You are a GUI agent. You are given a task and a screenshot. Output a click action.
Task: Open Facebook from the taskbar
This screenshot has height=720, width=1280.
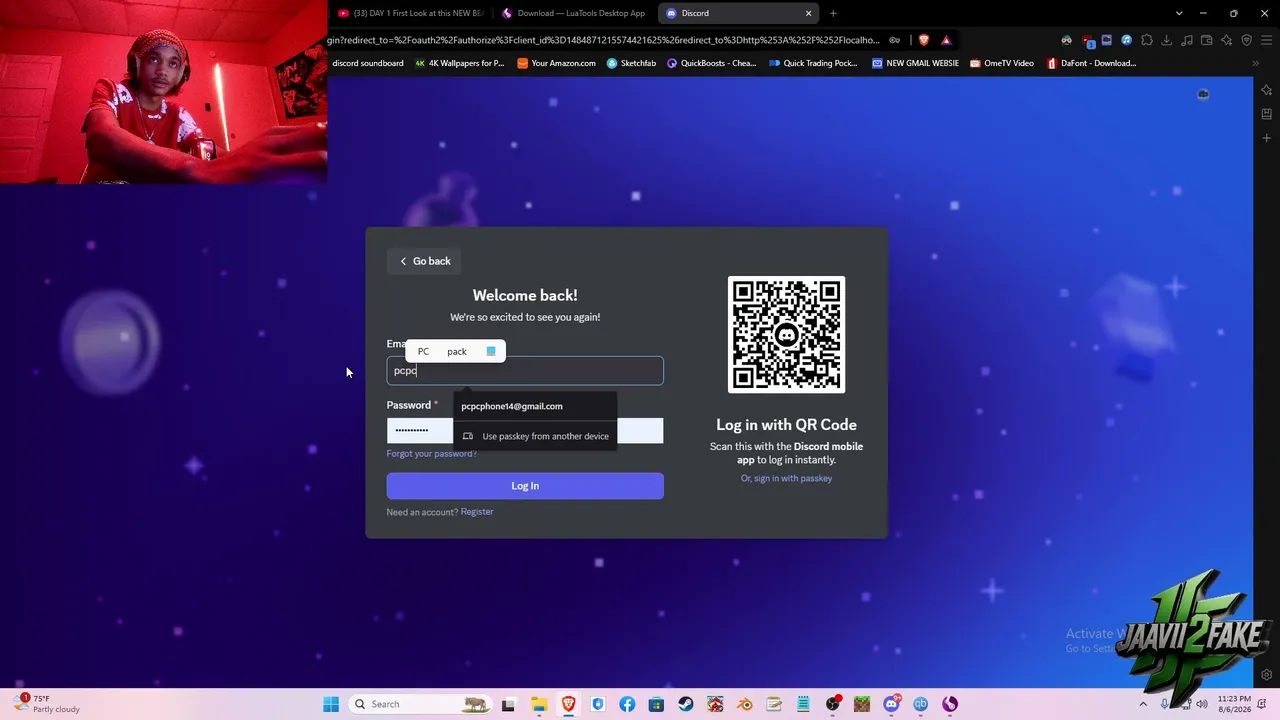click(x=627, y=704)
